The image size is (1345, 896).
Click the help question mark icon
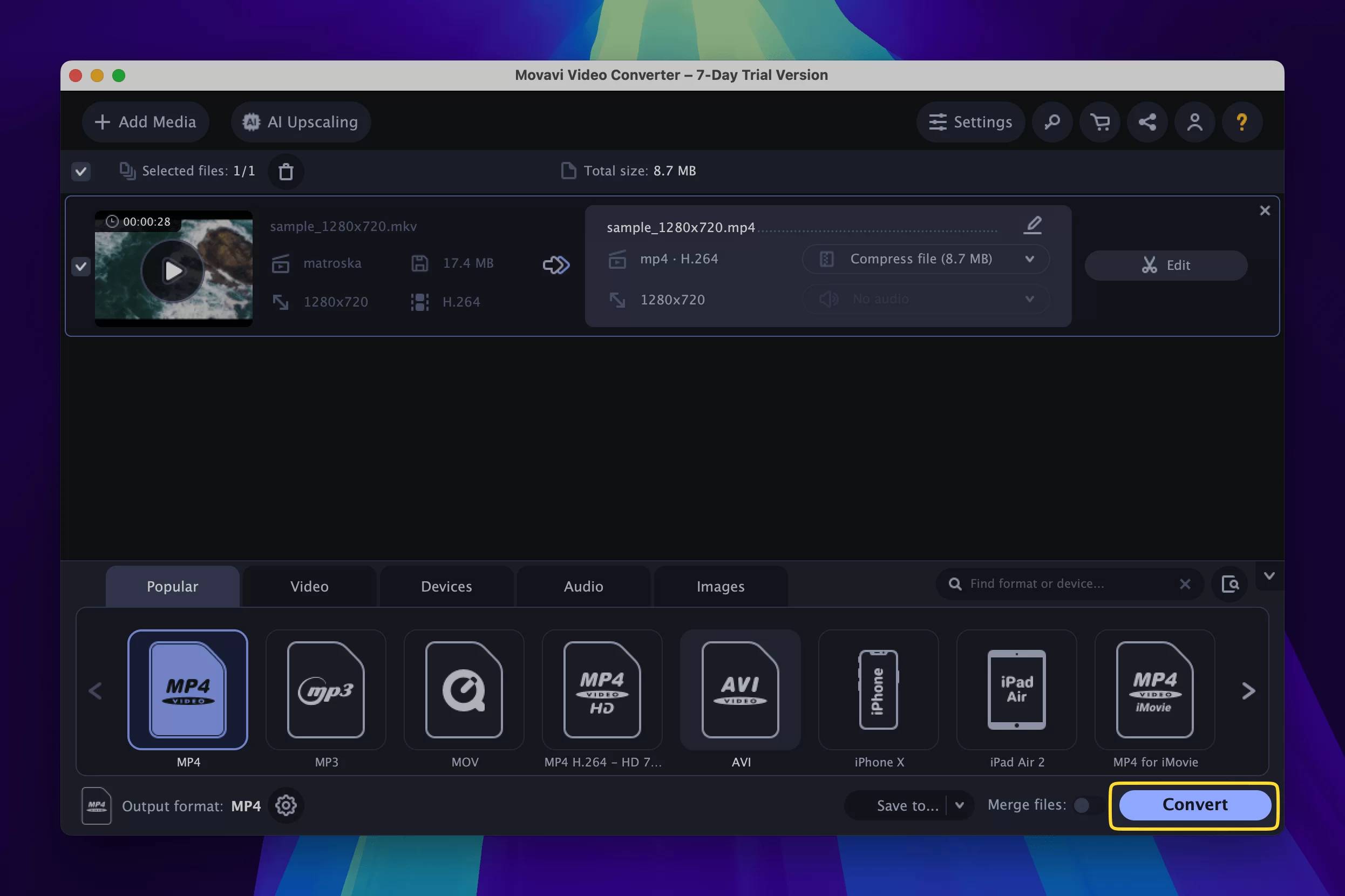coord(1241,121)
